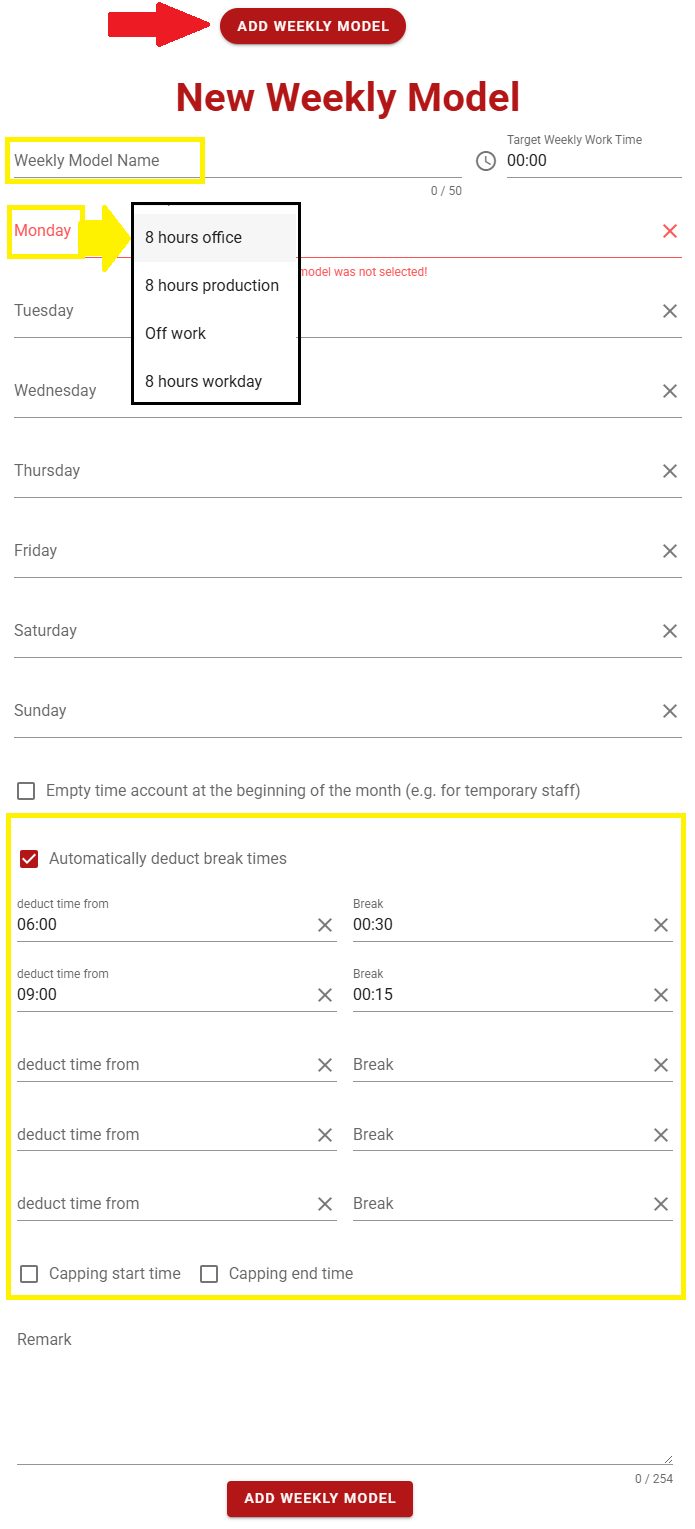Tick the Capping end time checkbox
Image resolution: width=695 pixels, height=1529 pixels.
209,1274
